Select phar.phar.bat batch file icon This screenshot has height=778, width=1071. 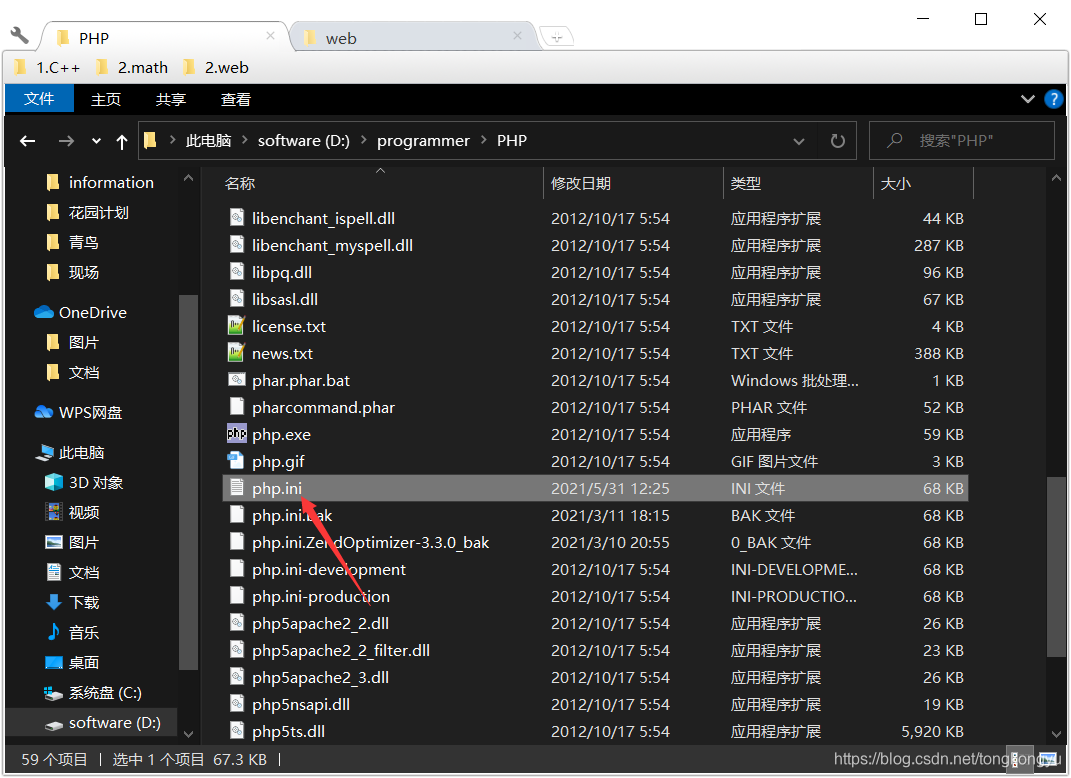pyautogui.click(x=236, y=380)
